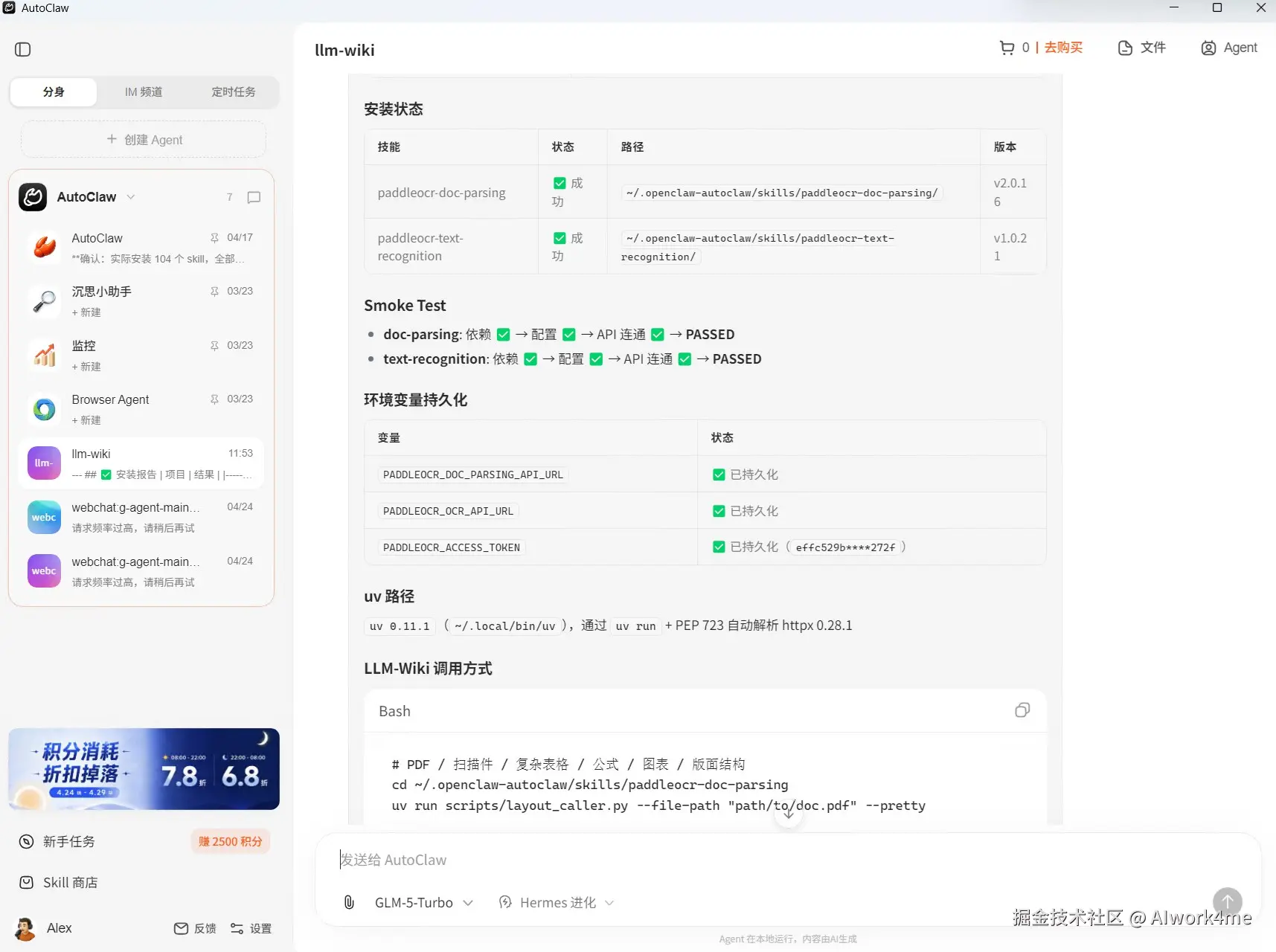This screenshot has height=952, width=1276.
Task: Click 赚 2500 积分 badge
Action: [230, 841]
